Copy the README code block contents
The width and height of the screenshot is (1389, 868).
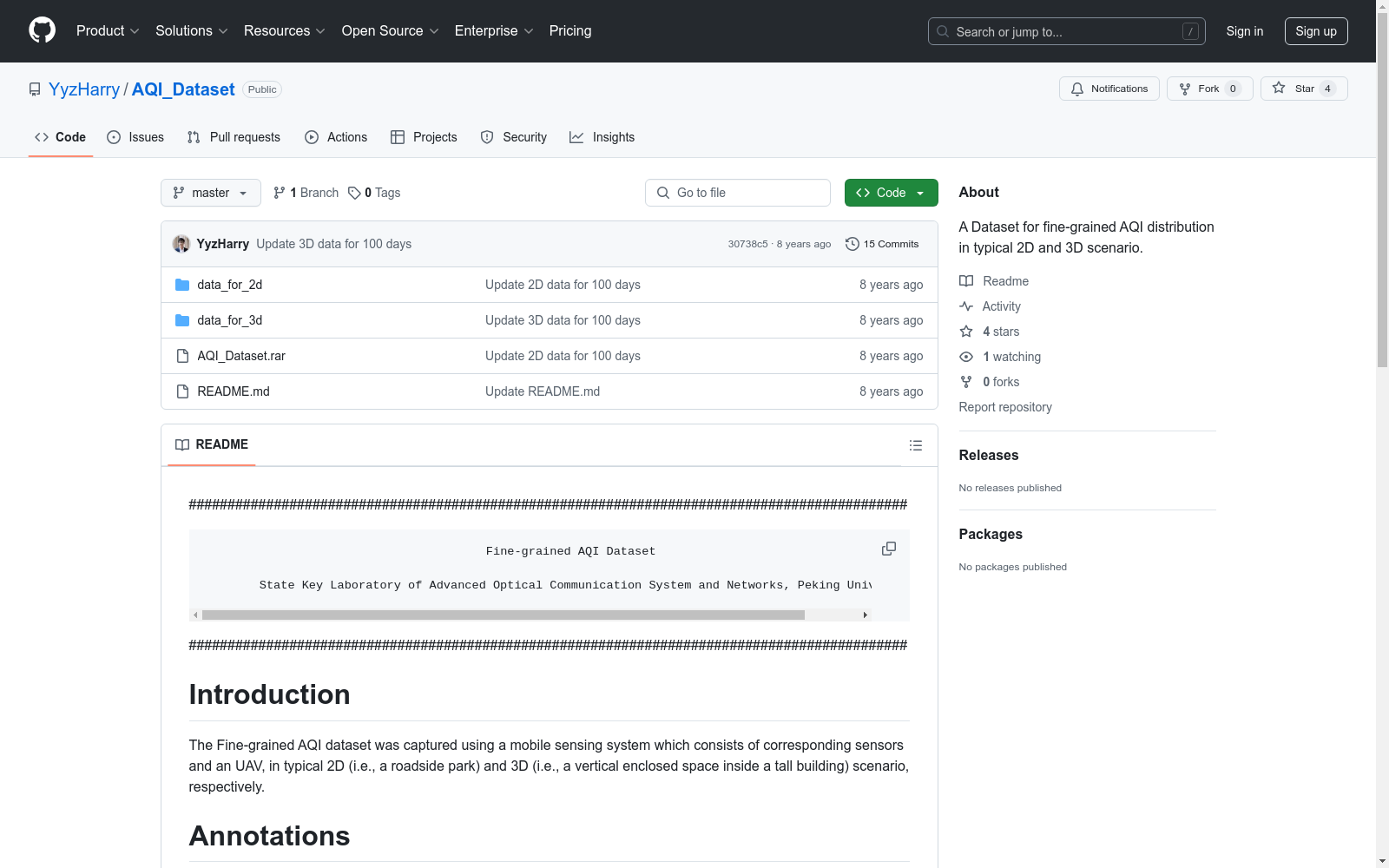pyautogui.click(x=889, y=549)
